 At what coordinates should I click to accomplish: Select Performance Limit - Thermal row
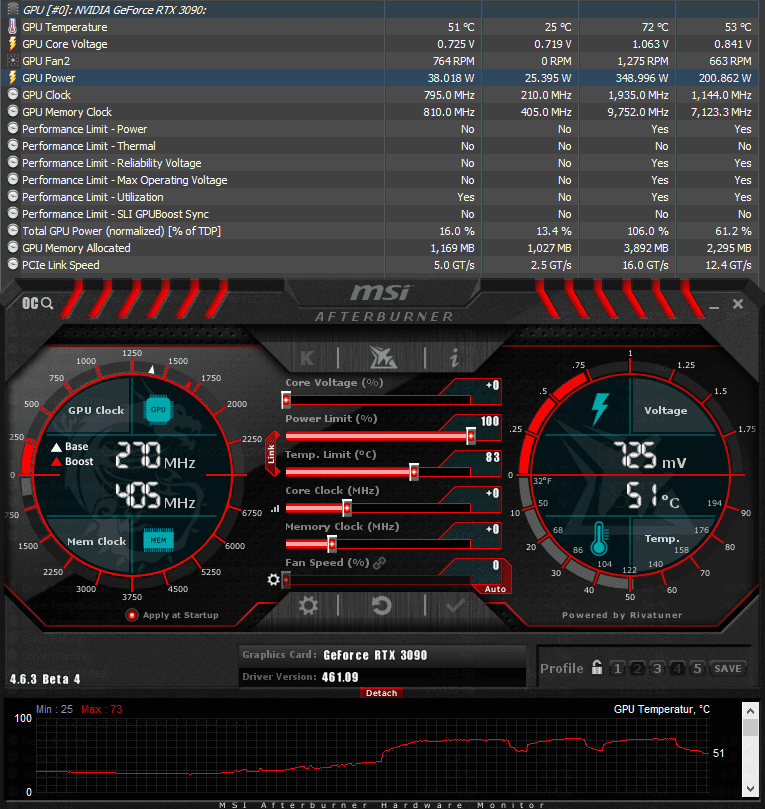382,146
